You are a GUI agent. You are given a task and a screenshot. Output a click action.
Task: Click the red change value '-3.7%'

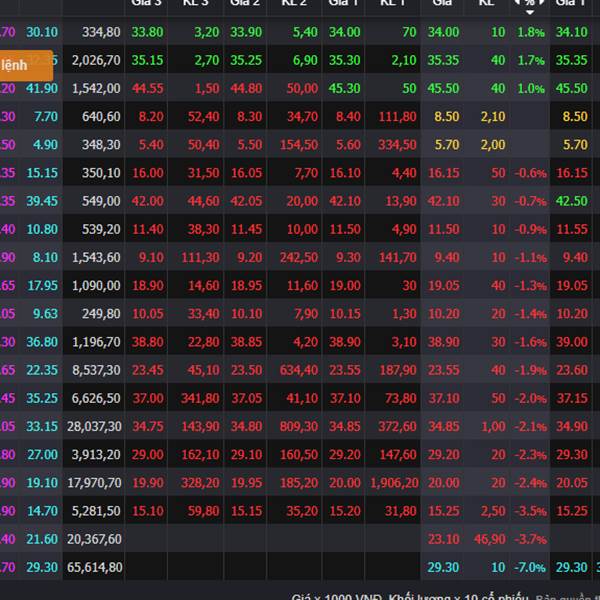coord(530,539)
